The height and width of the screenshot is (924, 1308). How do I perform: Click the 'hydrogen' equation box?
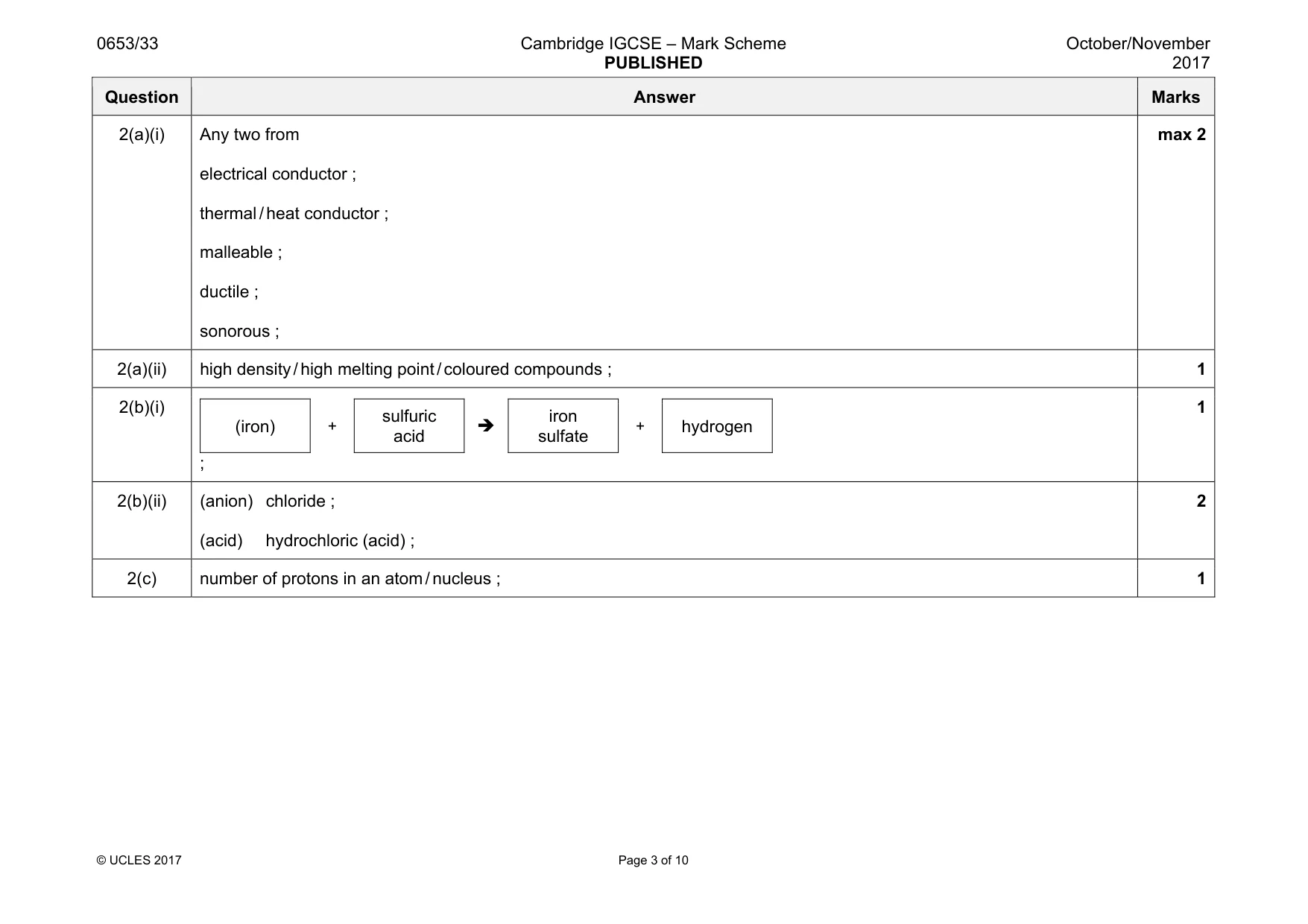(x=717, y=425)
